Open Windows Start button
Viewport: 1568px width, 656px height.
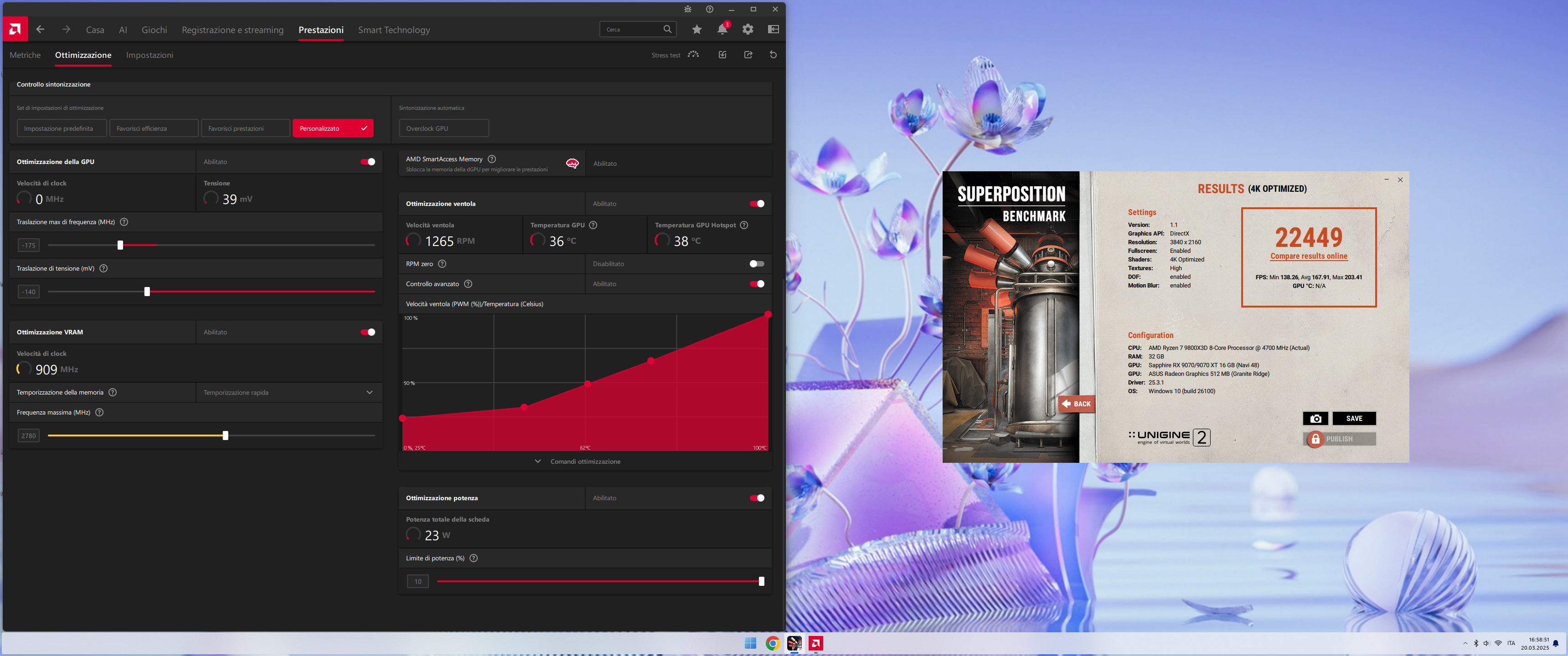751,644
